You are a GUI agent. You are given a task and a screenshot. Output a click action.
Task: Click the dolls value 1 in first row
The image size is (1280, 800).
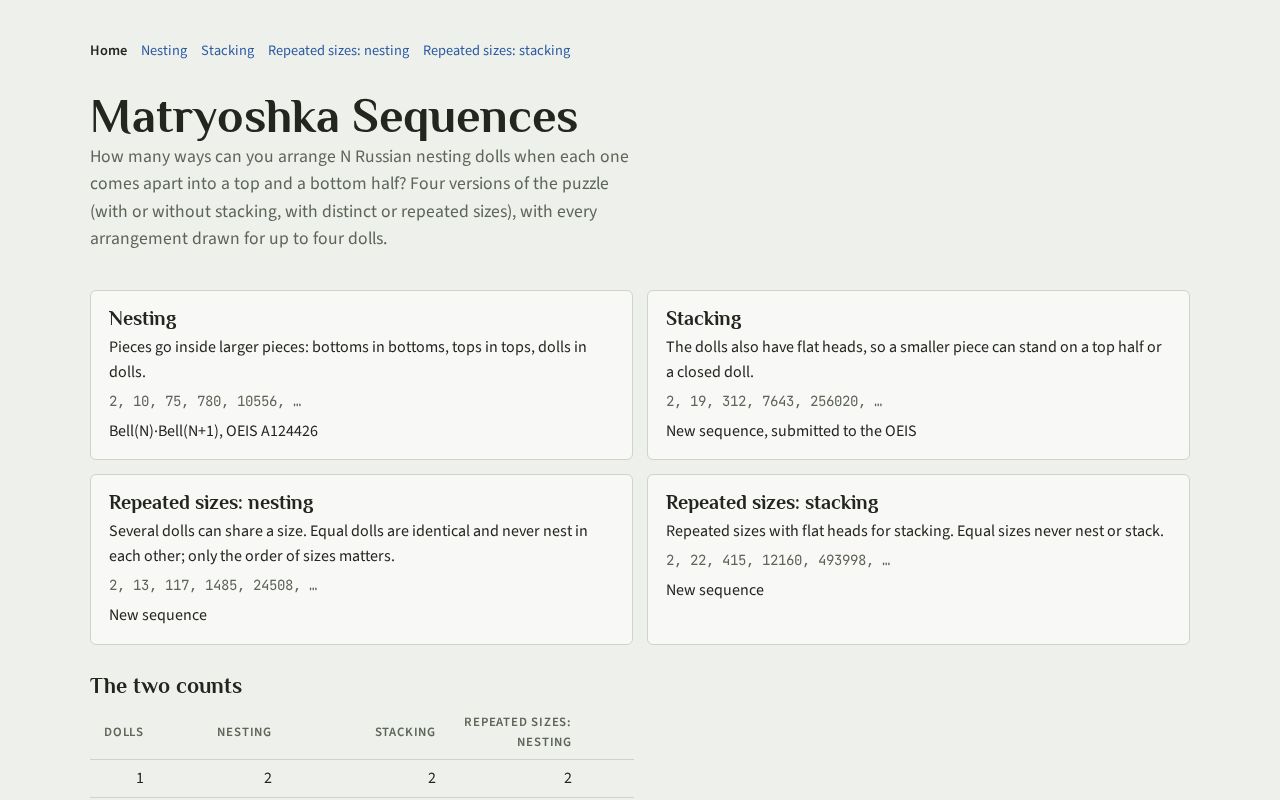click(x=140, y=778)
